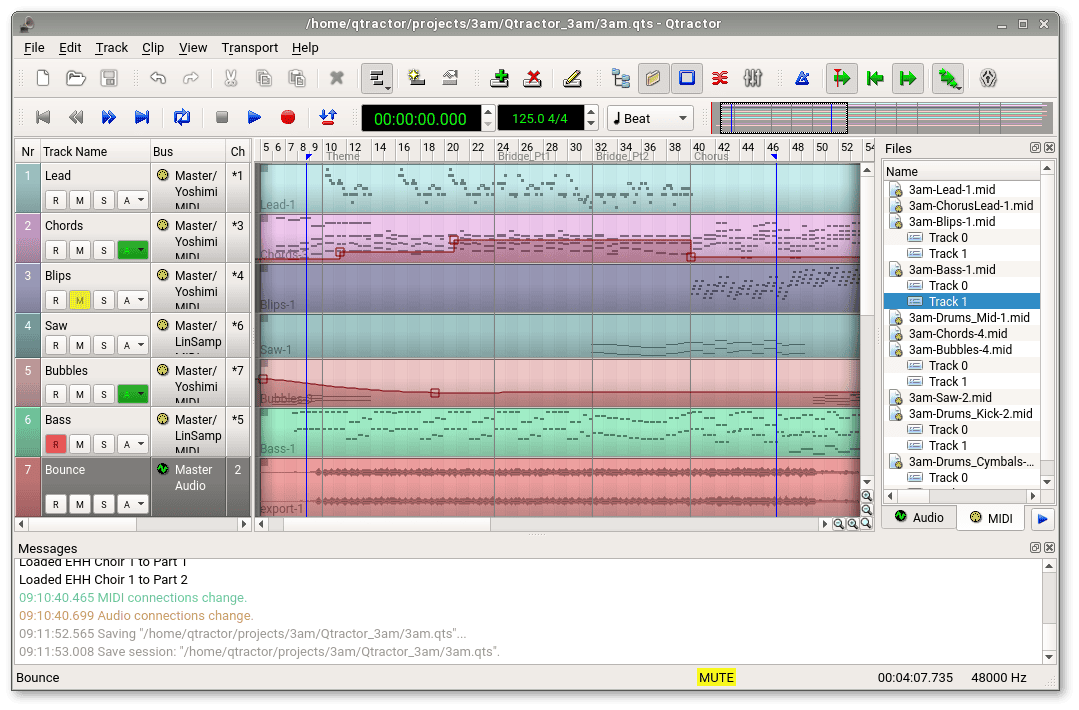Open the Beat snap combo box
This screenshot has width=1079, height=710.
pos(650,118)
